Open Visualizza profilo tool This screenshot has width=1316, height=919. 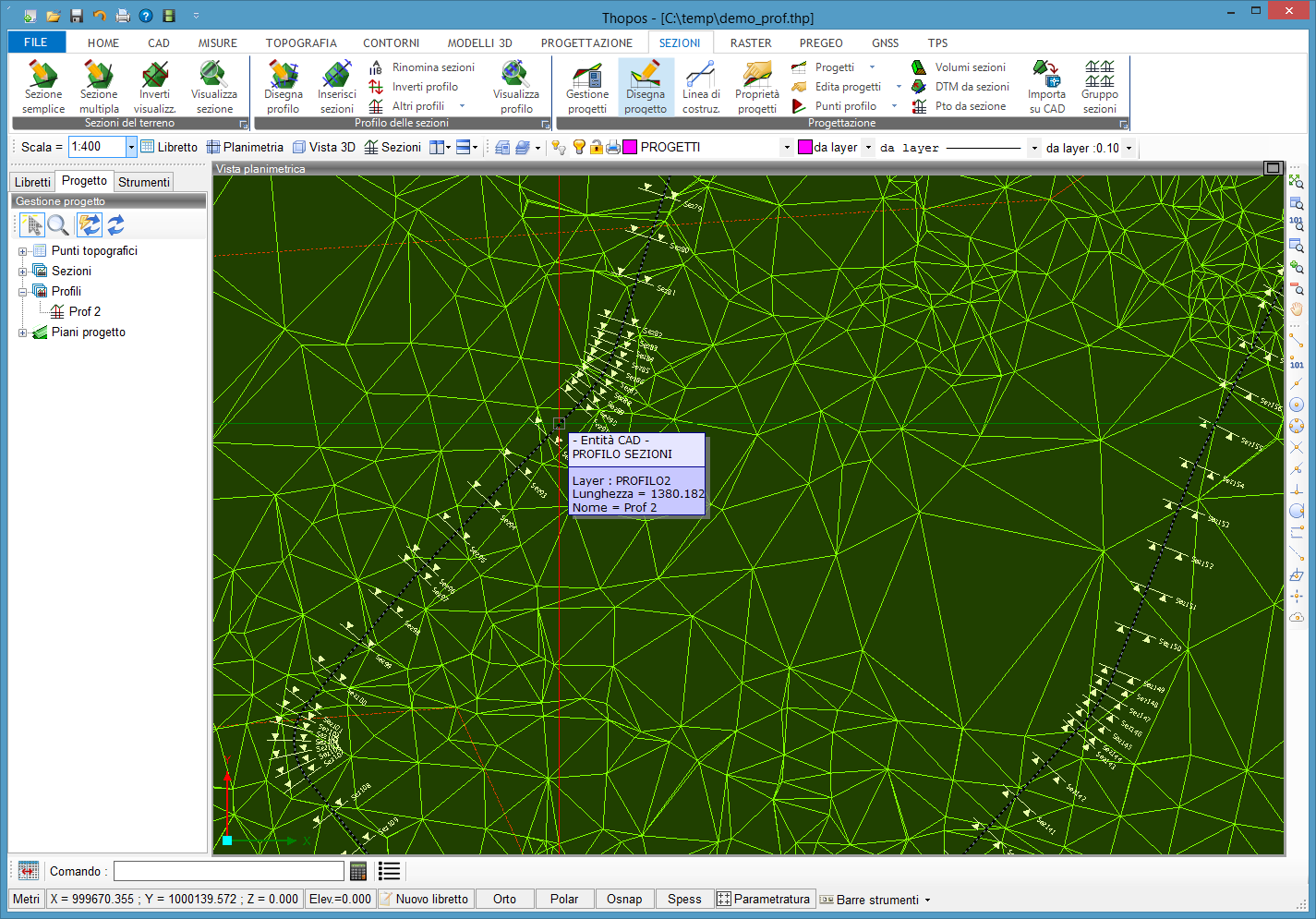point(516,87)
